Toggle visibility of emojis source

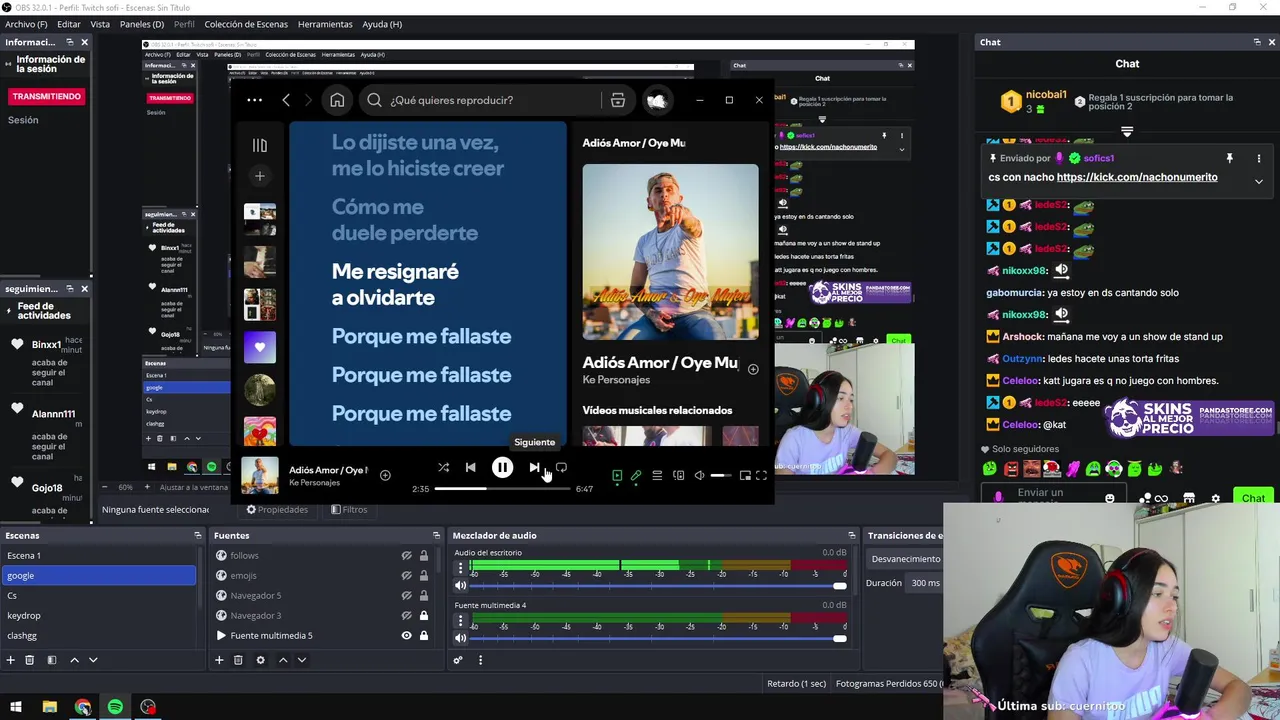tap(406, 575)
